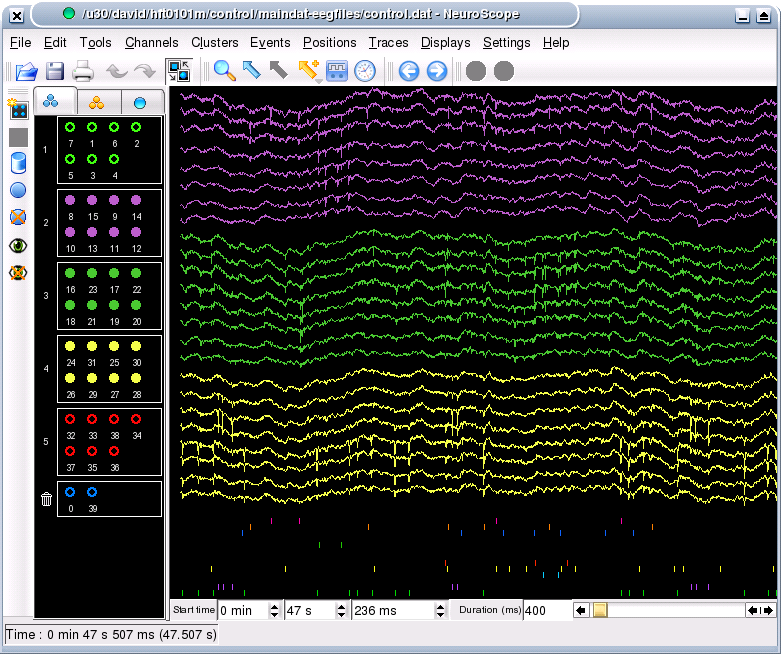This screenshot has width=781, height=654.
Task: Open the Events menu
Action: click(x=270, y=43)
